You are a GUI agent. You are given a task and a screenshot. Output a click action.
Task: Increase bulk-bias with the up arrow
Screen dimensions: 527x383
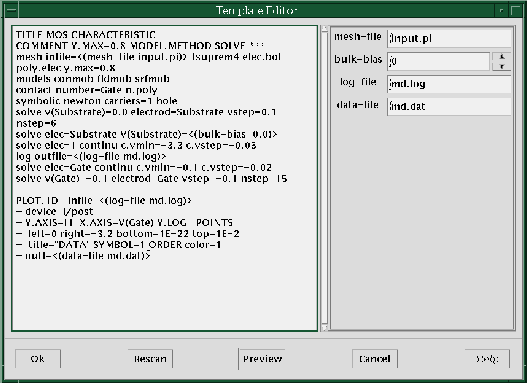click(x=501, y=57)
